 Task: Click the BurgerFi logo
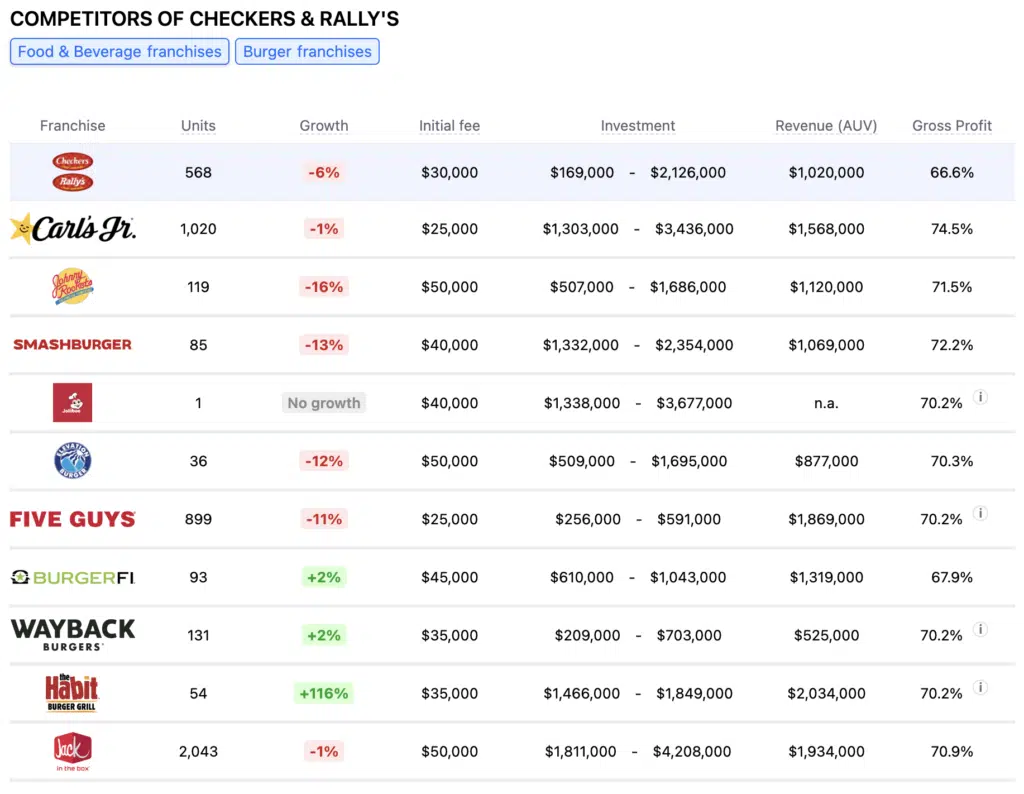pyautogui.click(x=72, y=577)
